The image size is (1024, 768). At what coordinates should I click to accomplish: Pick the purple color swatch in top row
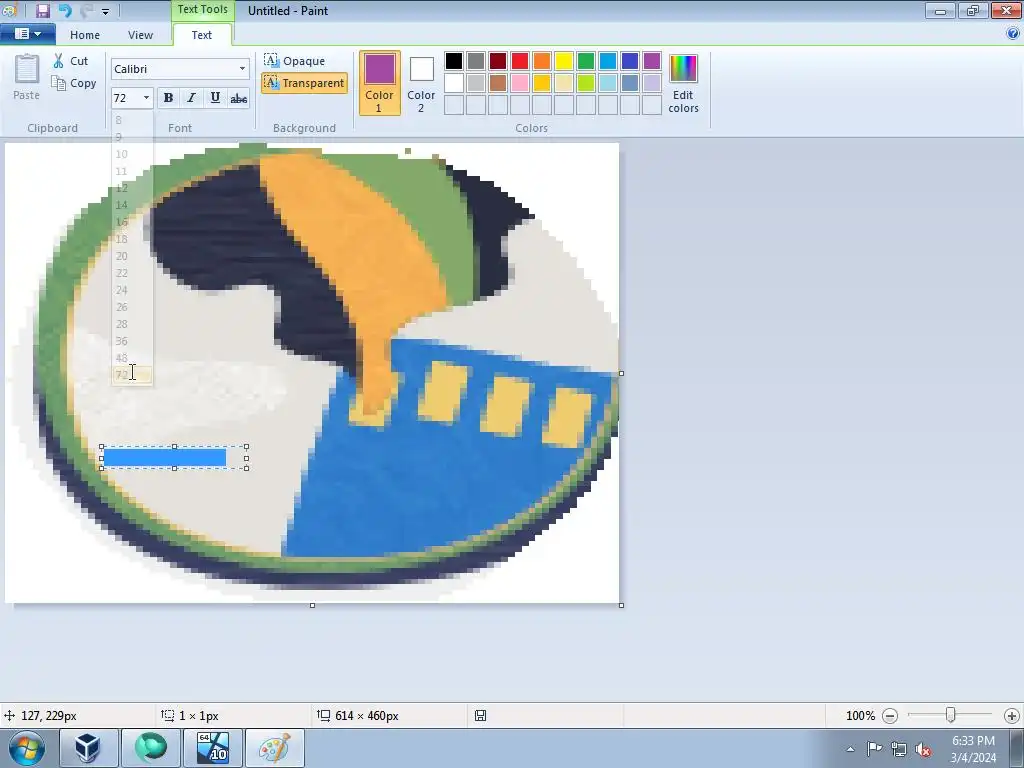[x=652, y=61]
